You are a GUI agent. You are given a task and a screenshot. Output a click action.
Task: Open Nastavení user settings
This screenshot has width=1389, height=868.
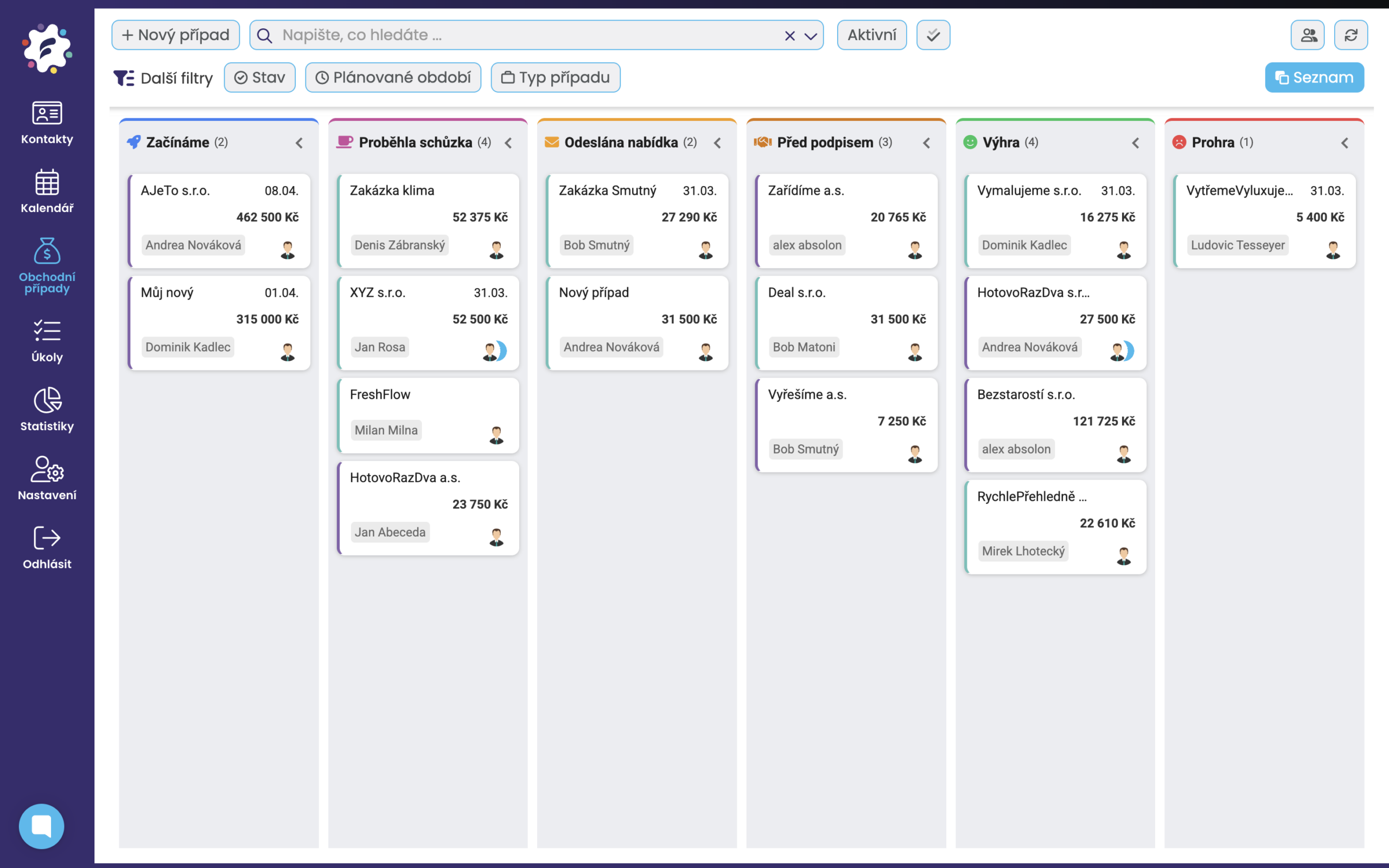pos(47,477)
